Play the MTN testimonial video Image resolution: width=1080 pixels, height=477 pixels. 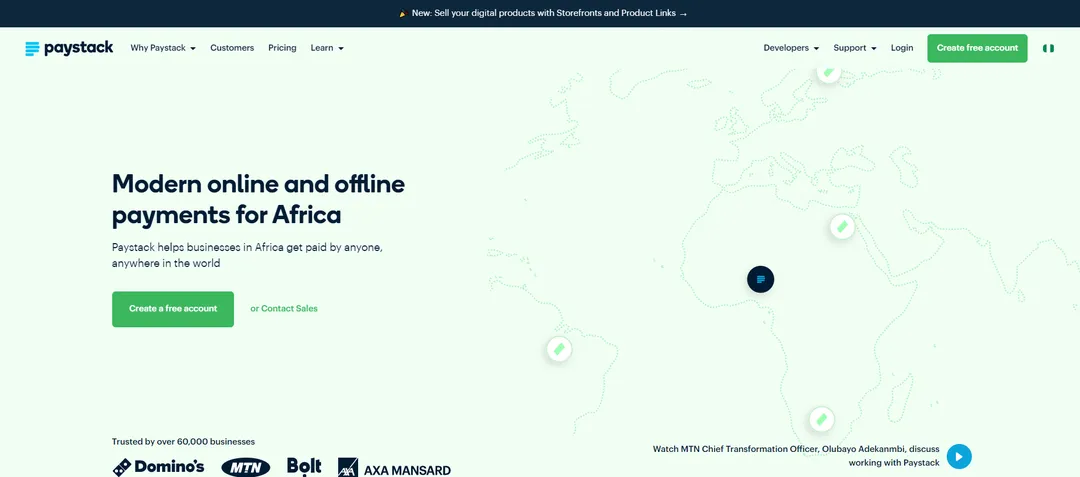[x=959, y=456]
